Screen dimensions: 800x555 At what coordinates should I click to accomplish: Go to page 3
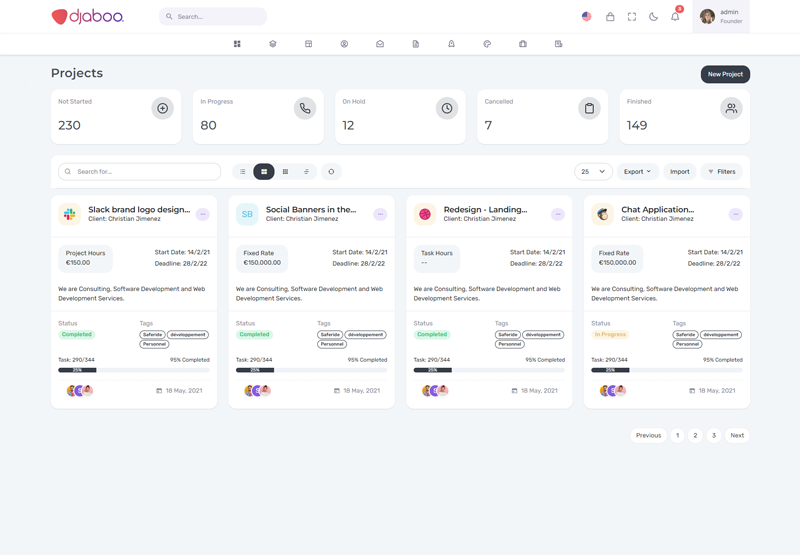click(x=714, y=436)
